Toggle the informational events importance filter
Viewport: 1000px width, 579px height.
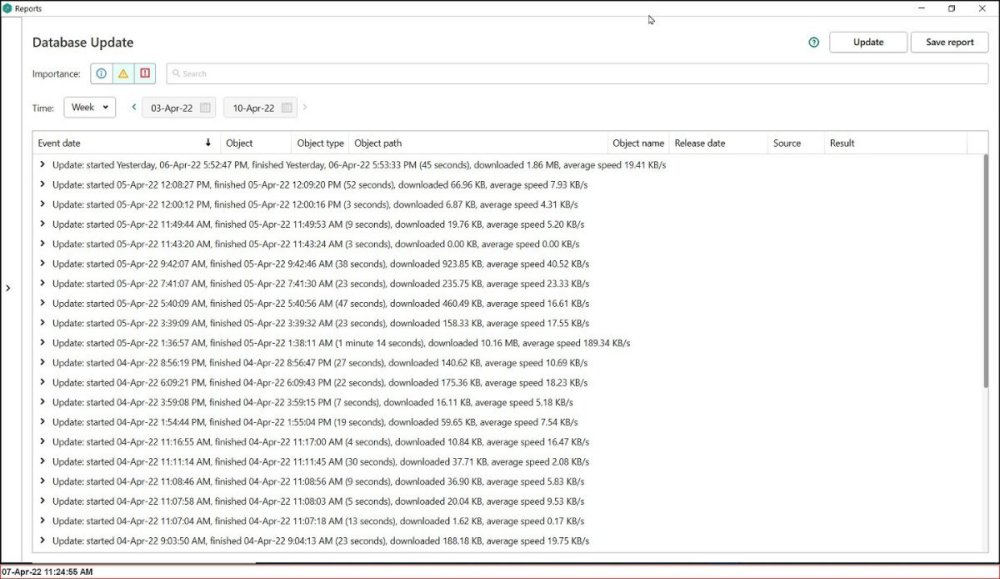101,73
